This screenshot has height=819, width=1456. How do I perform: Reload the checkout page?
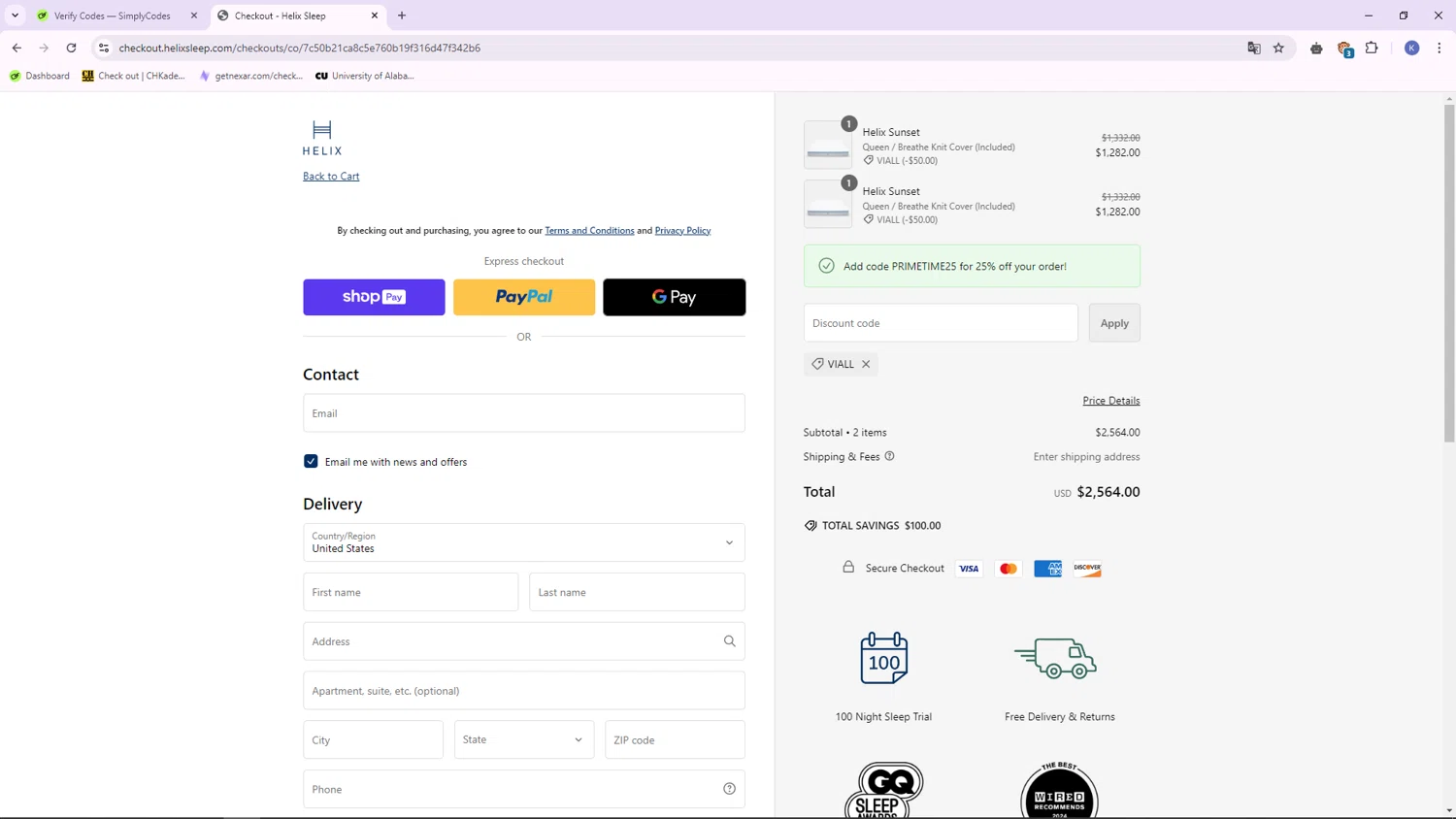pos(71,48)
